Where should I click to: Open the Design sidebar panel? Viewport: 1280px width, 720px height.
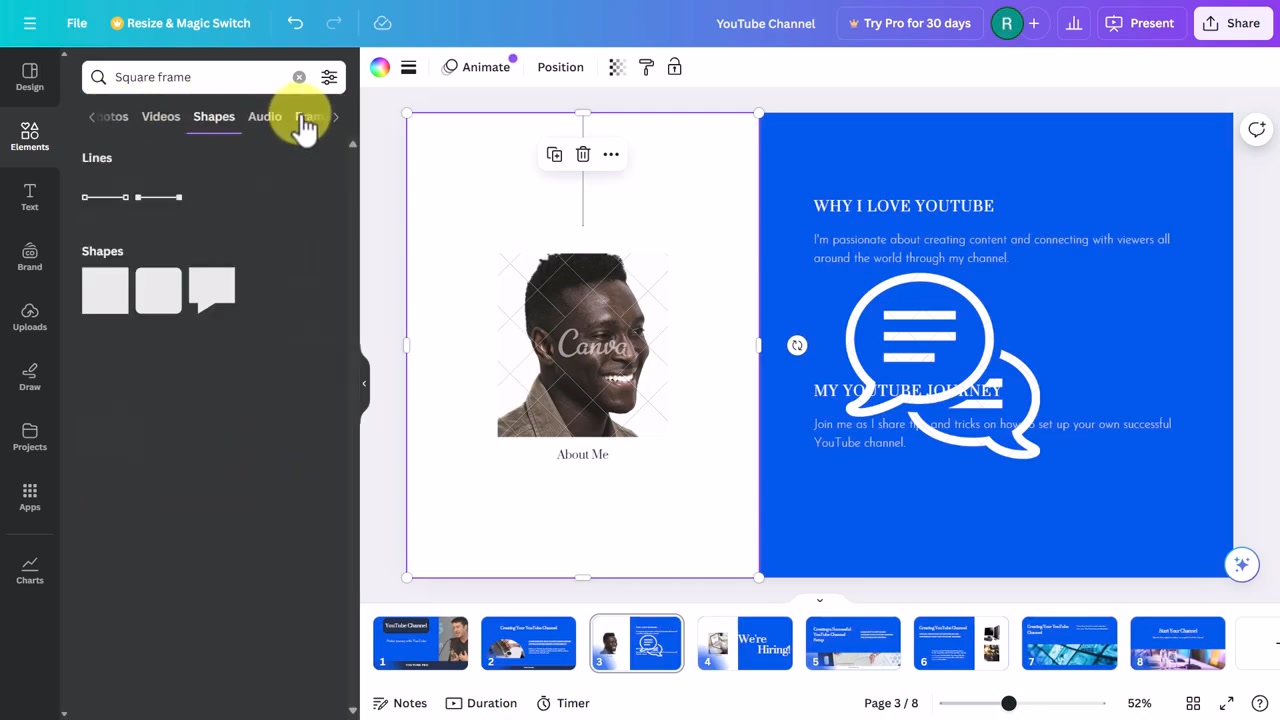30,77
